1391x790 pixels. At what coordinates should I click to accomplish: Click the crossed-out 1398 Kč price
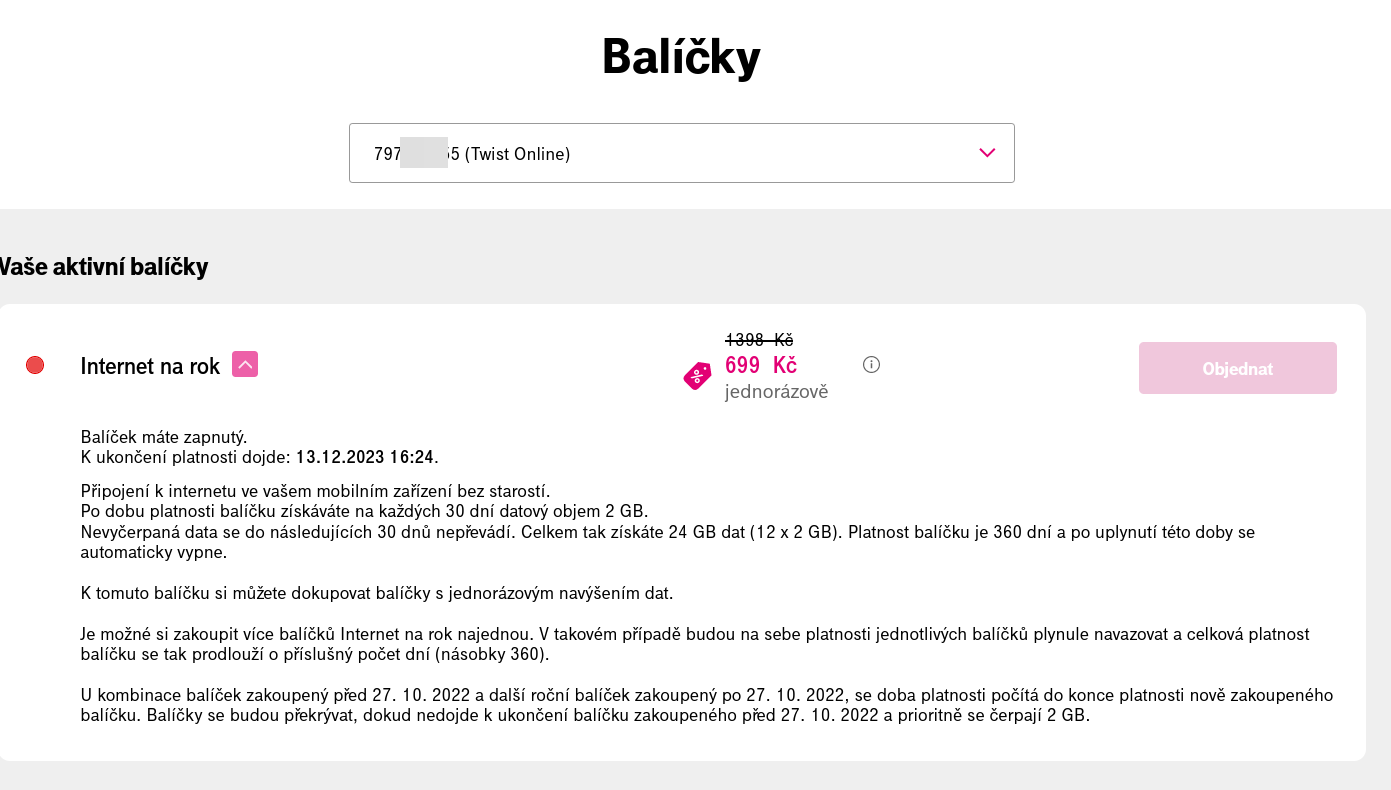(x=759, y=339)
